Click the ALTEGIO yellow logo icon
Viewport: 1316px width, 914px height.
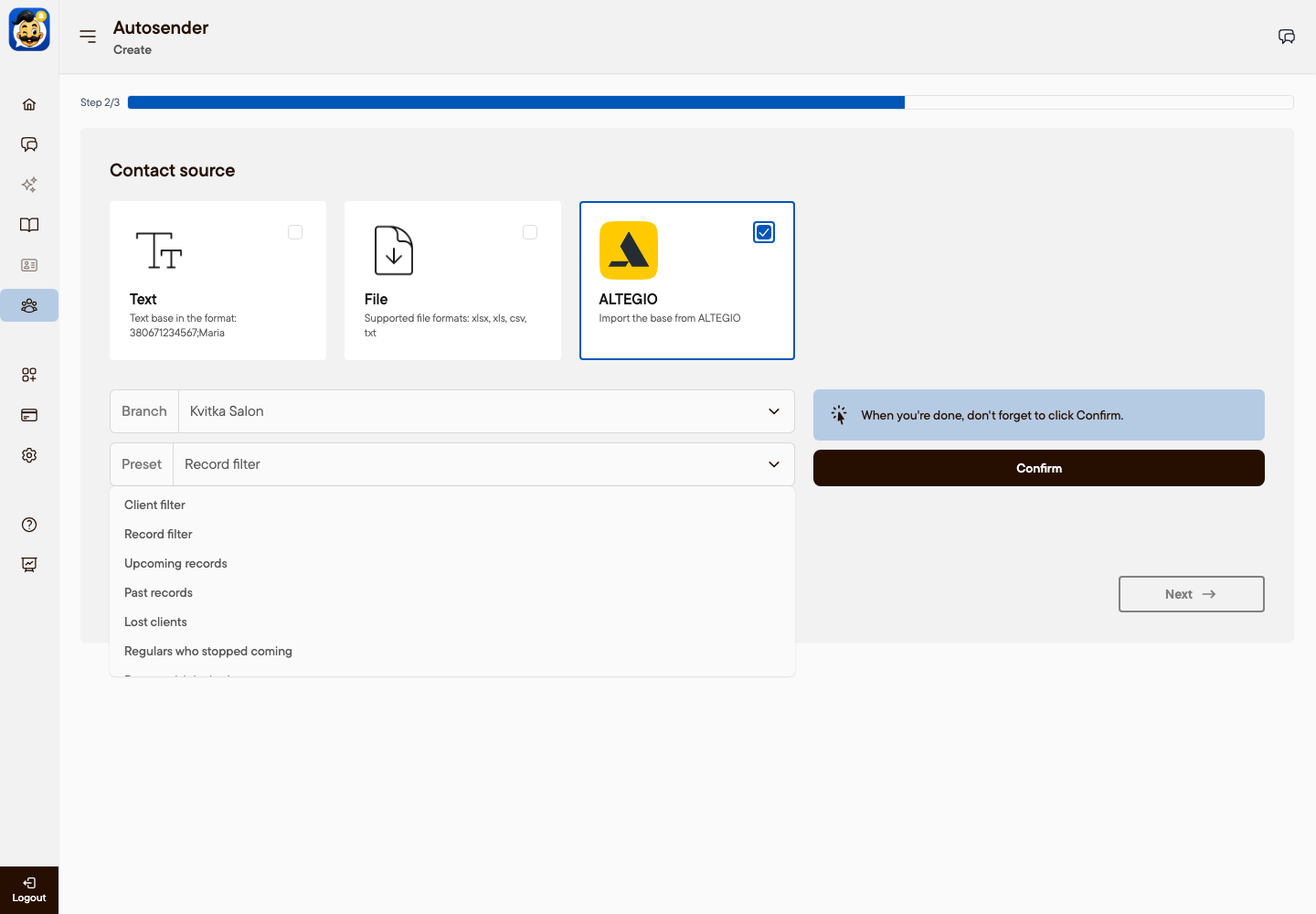pyautogui.click(x=629, y=250)
